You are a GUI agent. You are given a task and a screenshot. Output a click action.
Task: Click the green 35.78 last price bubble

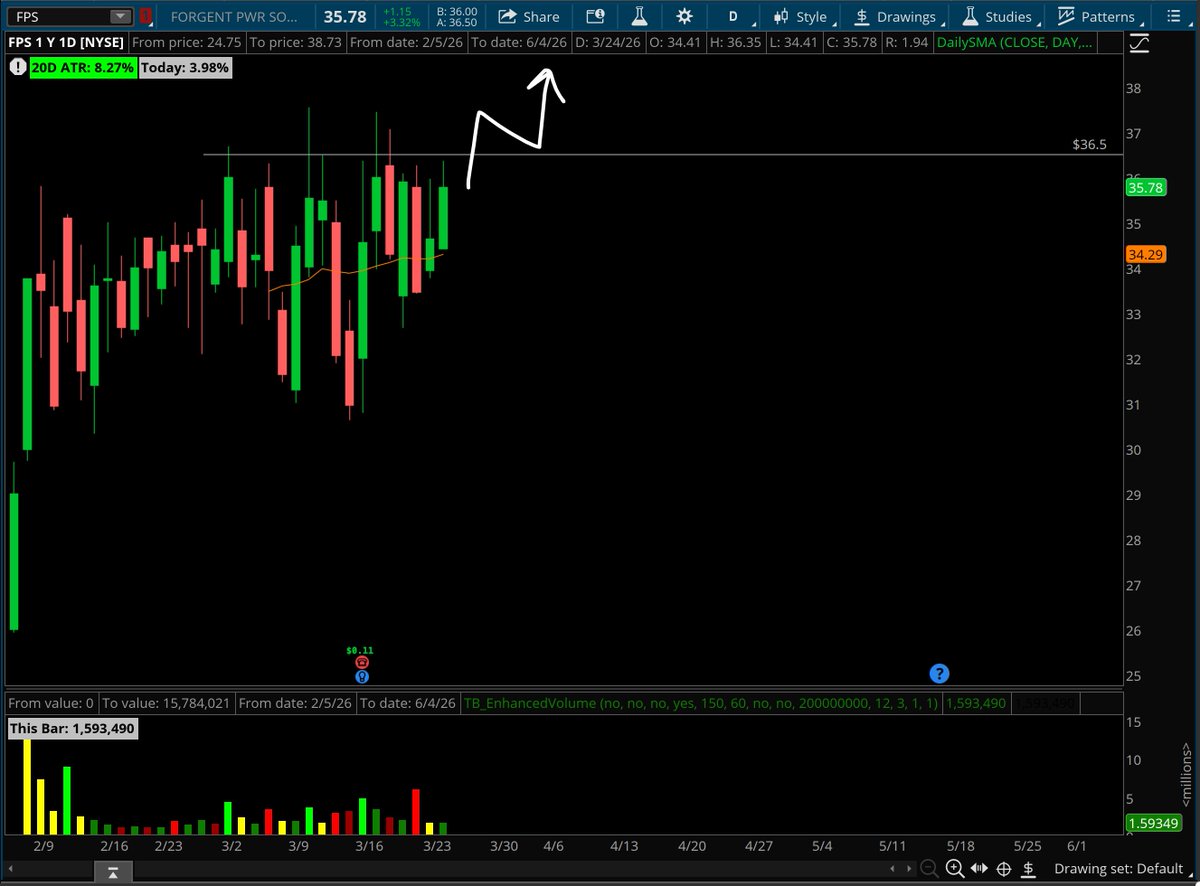tap(1146, 186)
